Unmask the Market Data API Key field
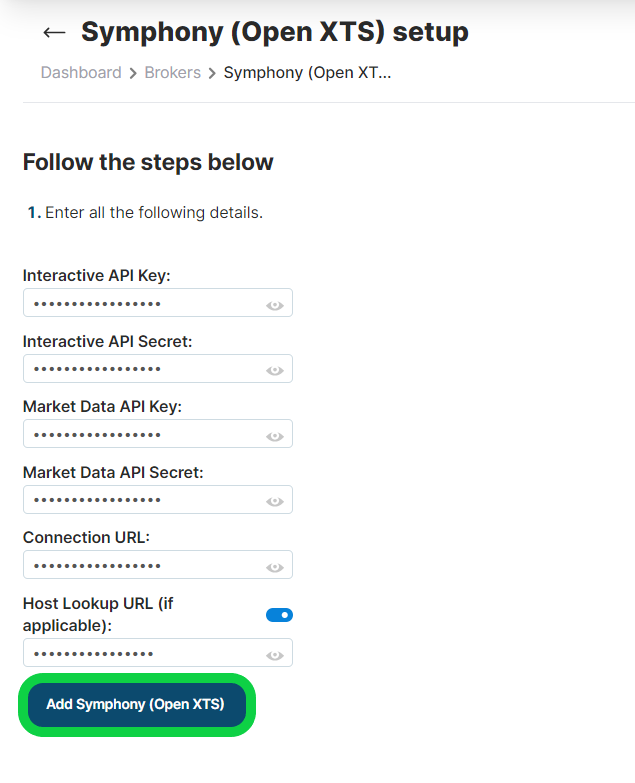The height and width of the screenshot is (783, 635). 275,436
